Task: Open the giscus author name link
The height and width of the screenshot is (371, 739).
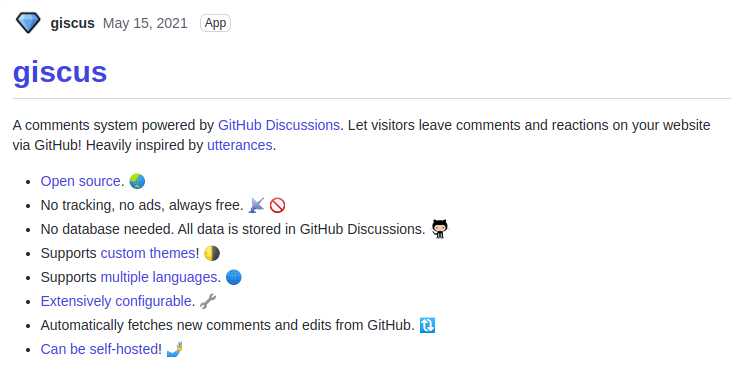Action: 73,23
